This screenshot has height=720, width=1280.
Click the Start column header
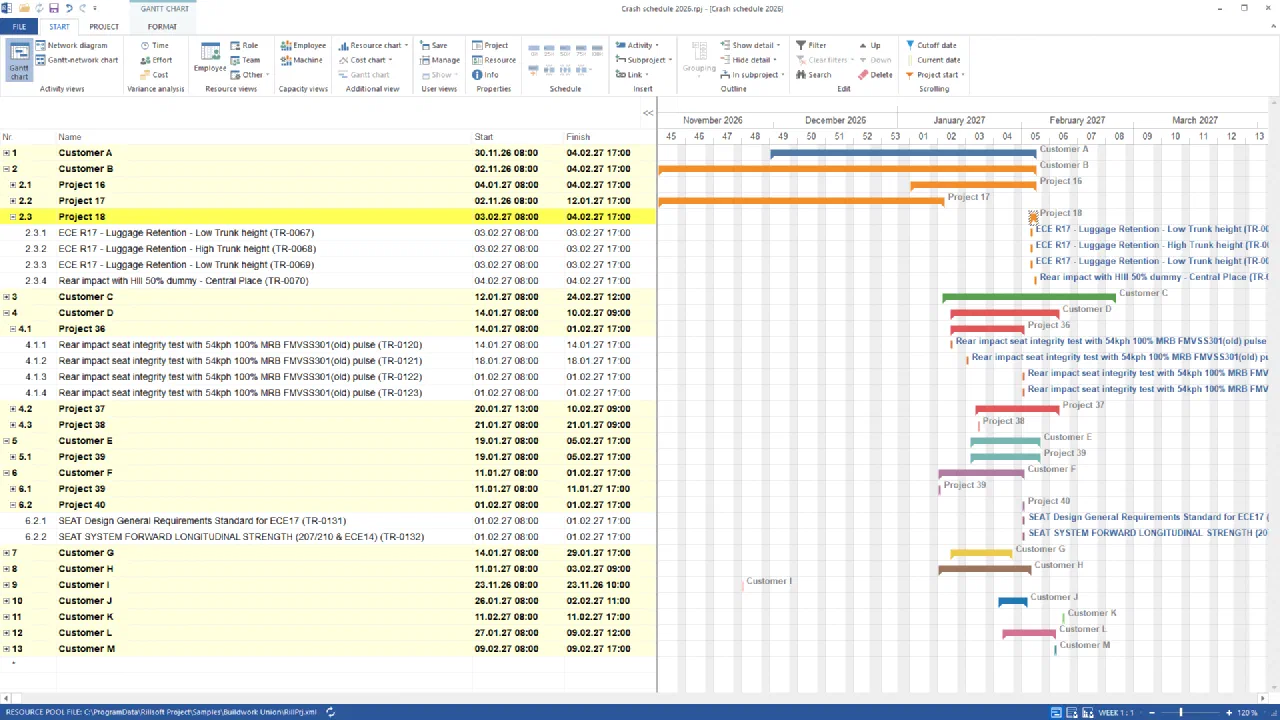518,137
